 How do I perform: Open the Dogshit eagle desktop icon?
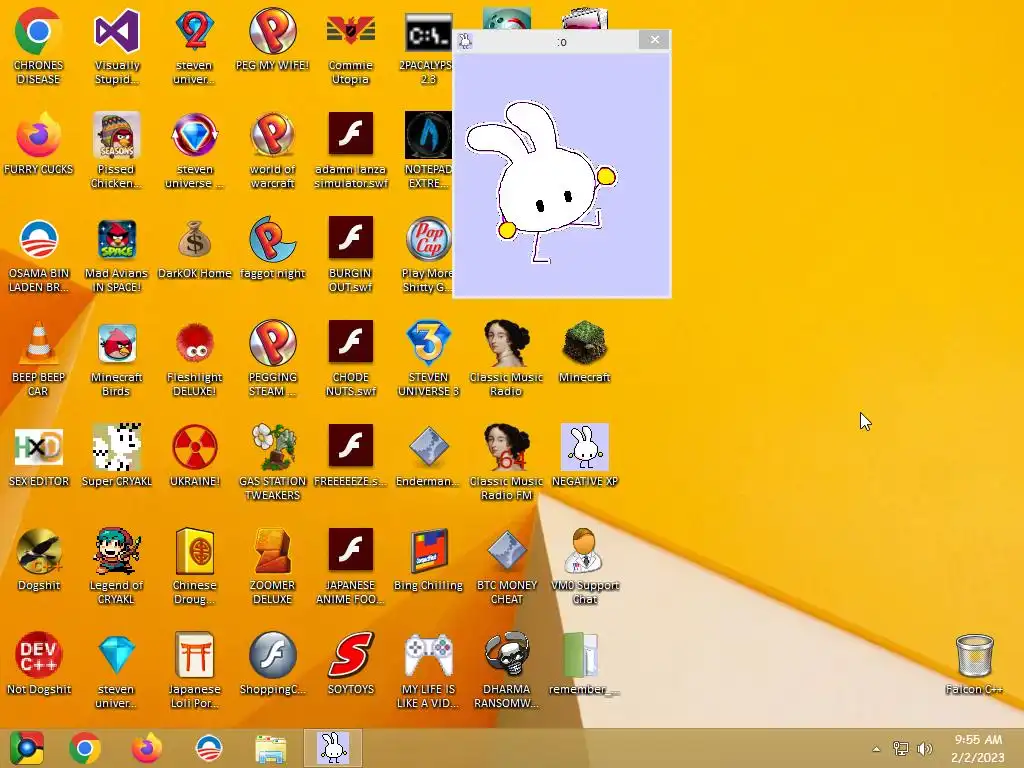(x=38, y=551)
